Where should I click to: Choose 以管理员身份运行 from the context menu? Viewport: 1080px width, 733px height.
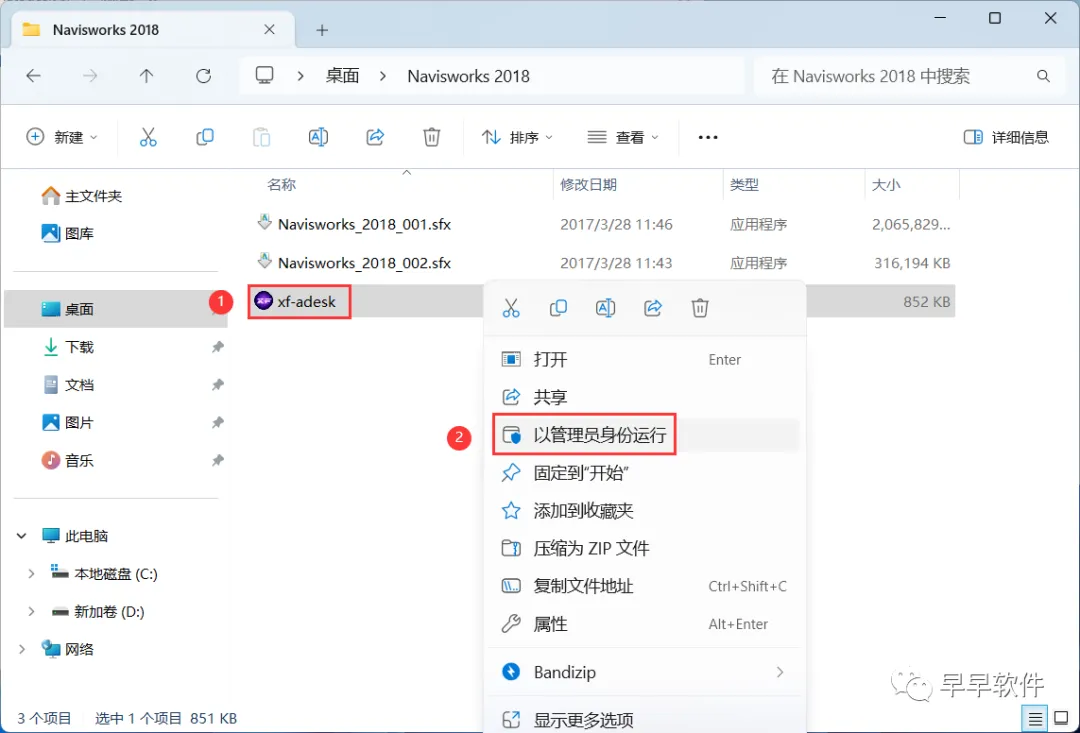[645, 435]
